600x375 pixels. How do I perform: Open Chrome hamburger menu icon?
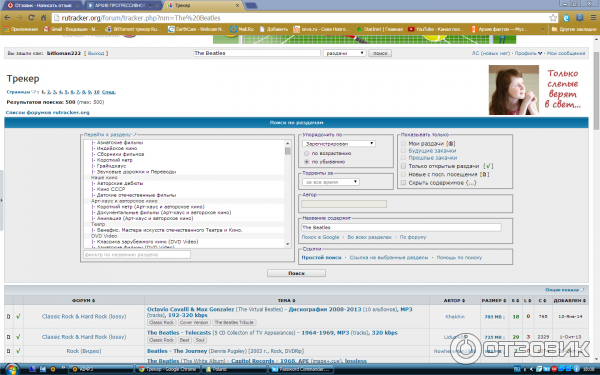593,18
